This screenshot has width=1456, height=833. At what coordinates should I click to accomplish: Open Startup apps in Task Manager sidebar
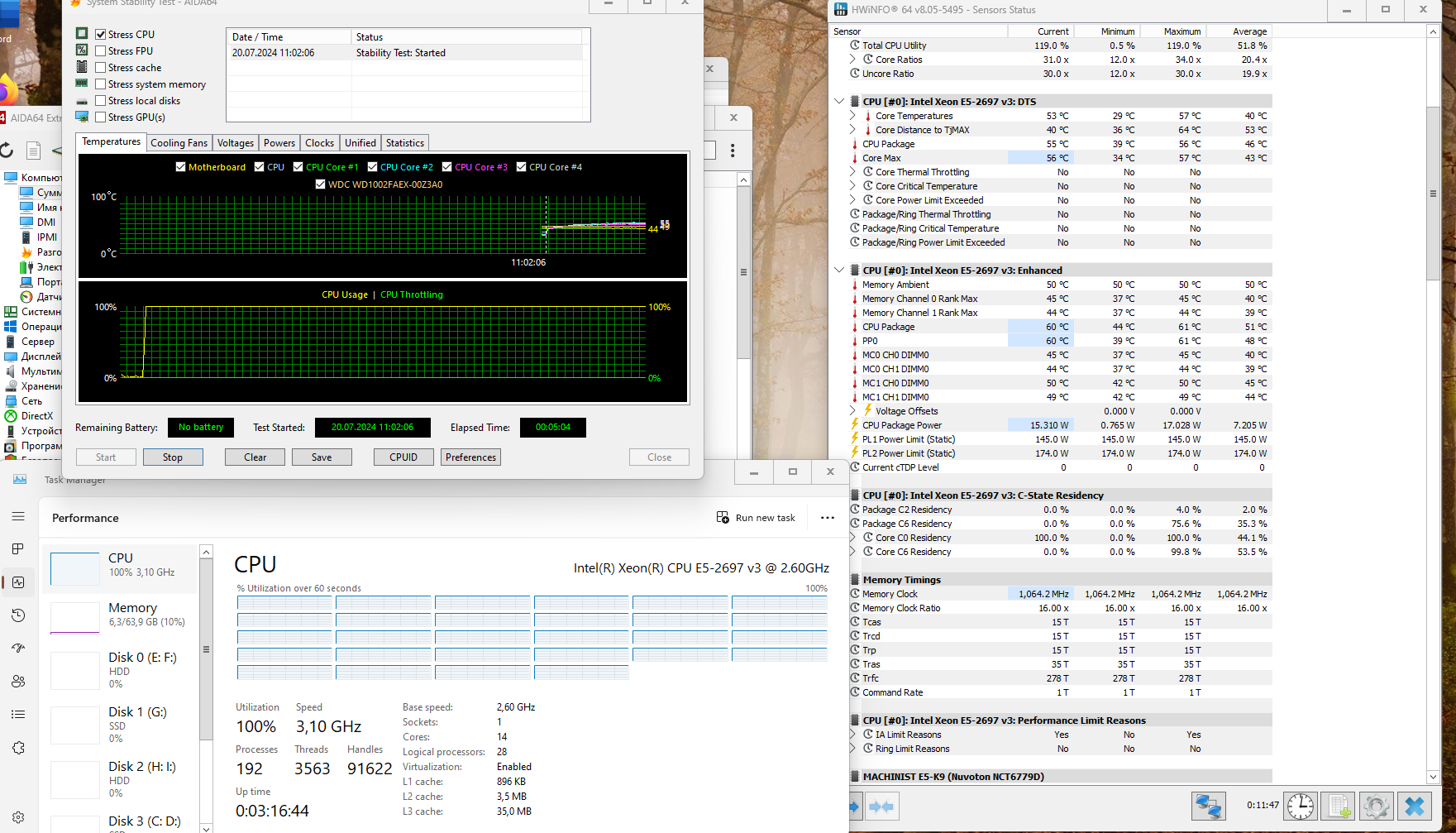(18, 649)
